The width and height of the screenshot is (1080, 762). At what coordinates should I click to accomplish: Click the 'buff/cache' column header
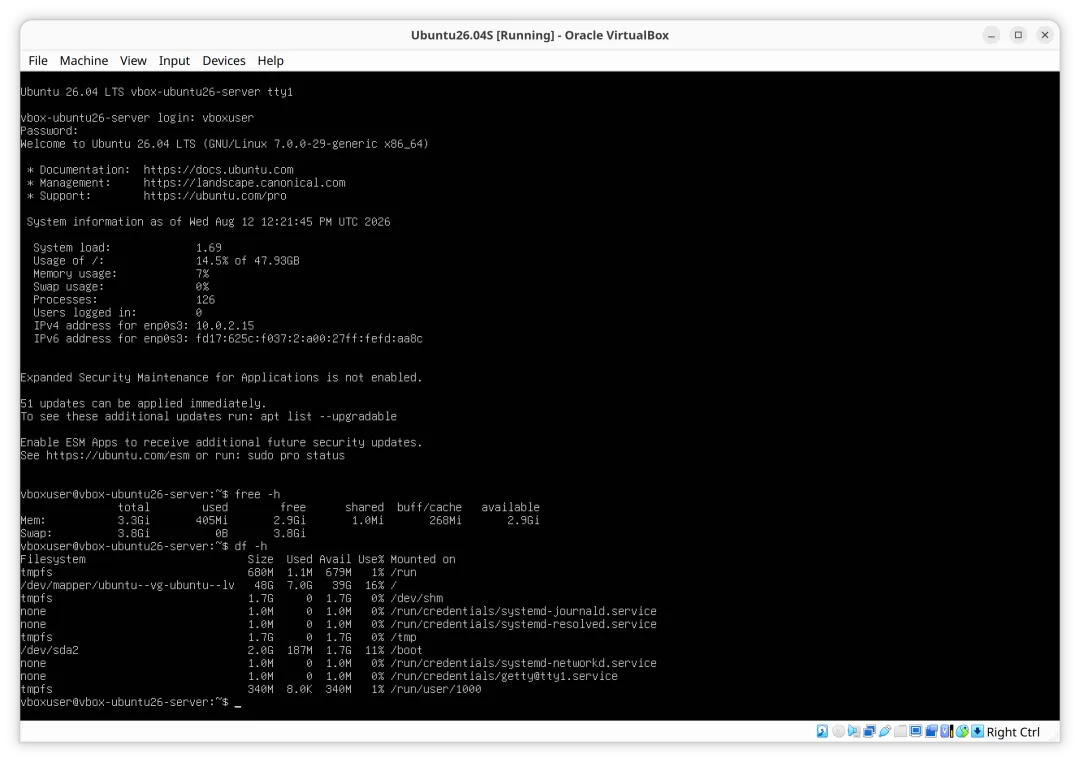429,507
